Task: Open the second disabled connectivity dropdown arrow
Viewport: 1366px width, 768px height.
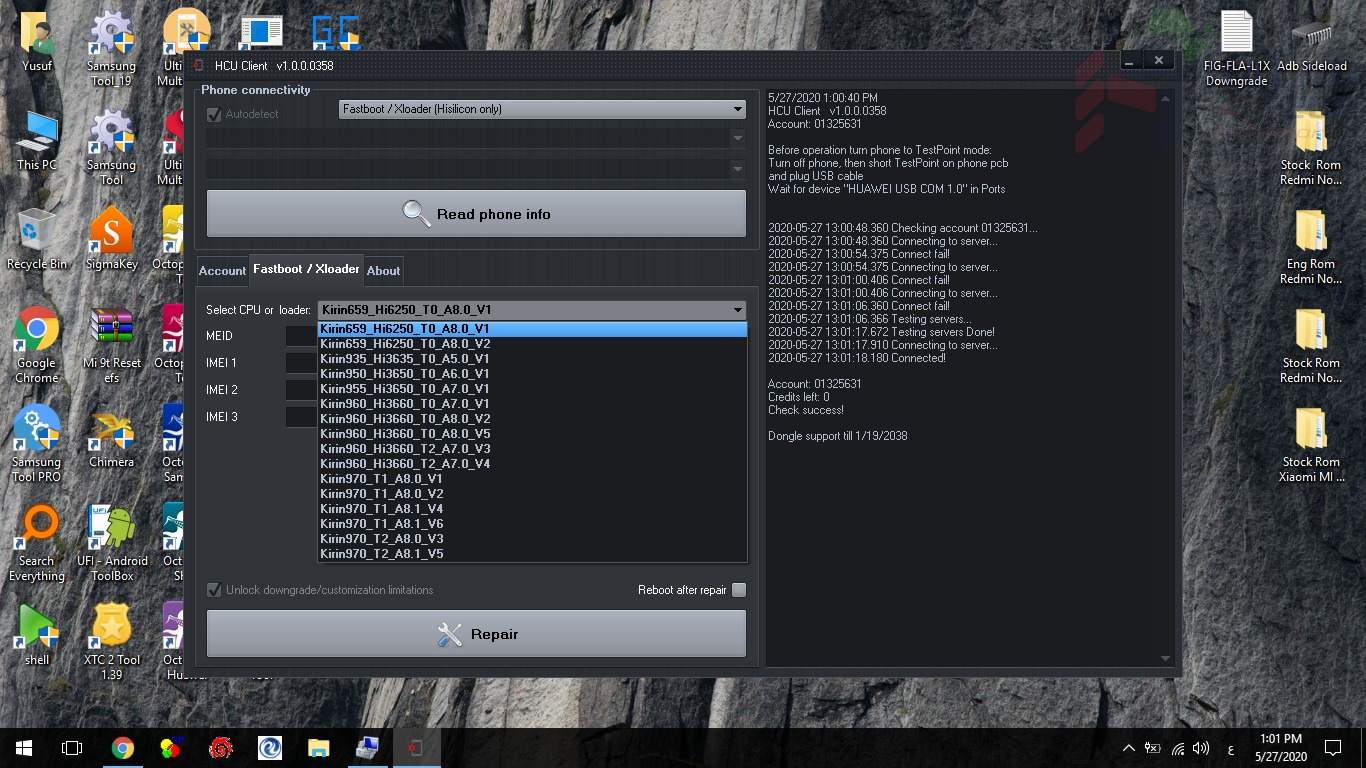Action: coord(738,138)
